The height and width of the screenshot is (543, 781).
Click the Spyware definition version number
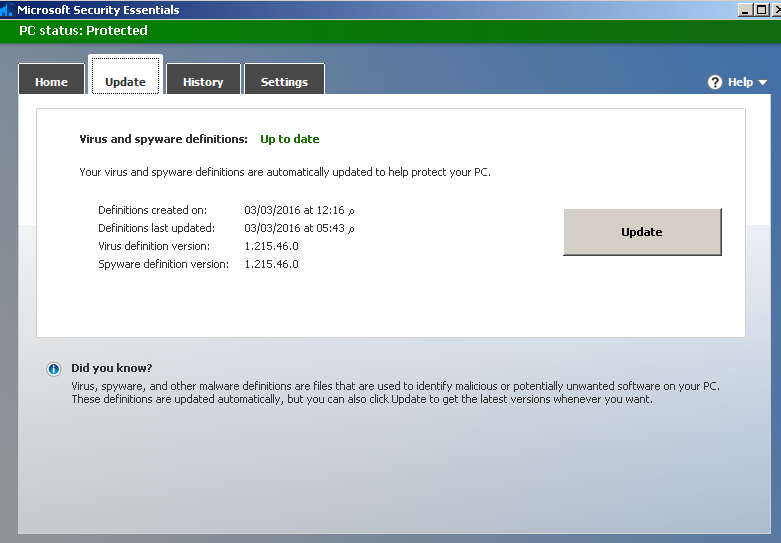coord(271,264)
